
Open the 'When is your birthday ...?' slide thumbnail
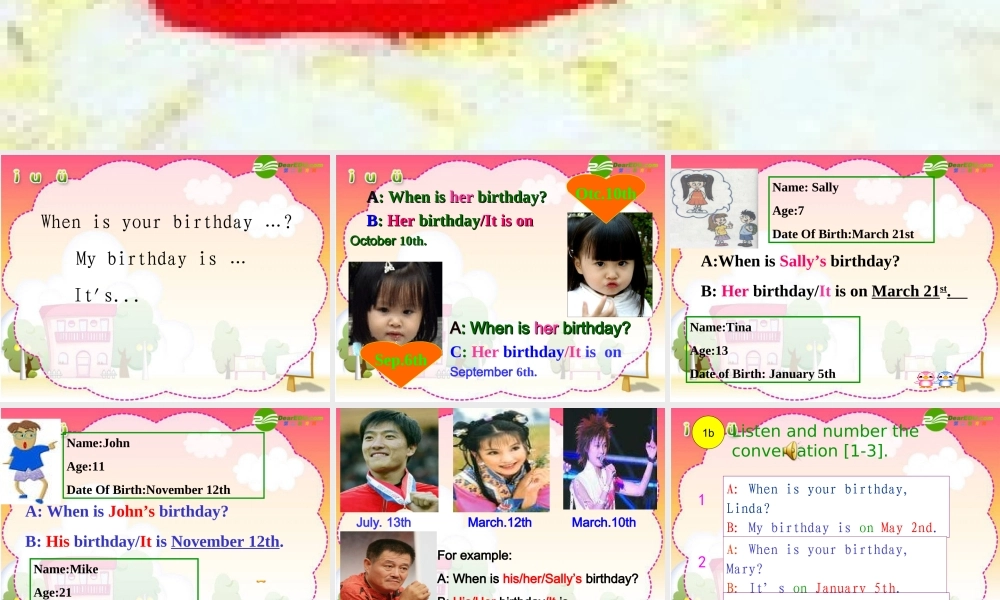coord(165,278)
